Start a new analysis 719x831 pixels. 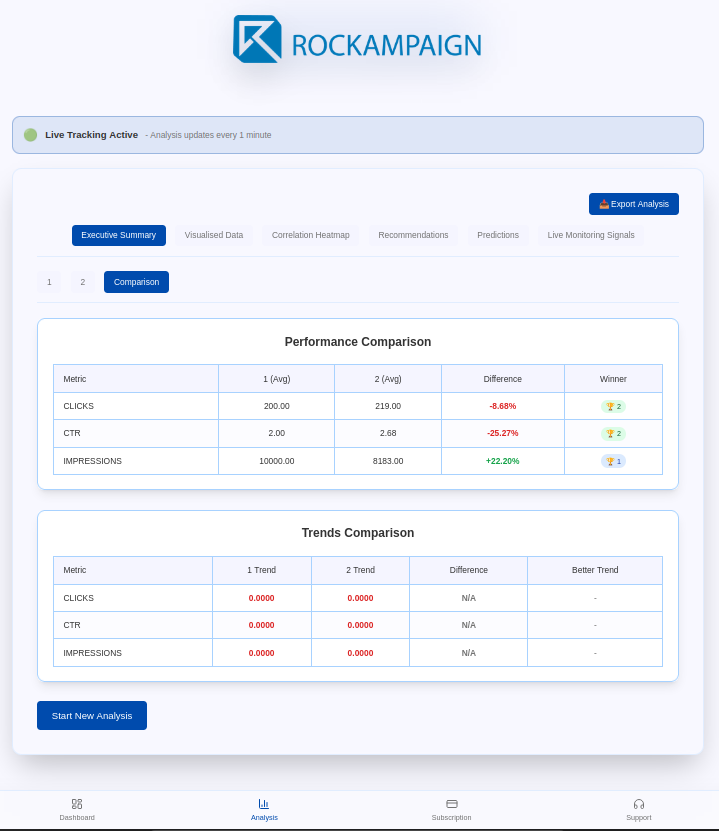(92, 716)
